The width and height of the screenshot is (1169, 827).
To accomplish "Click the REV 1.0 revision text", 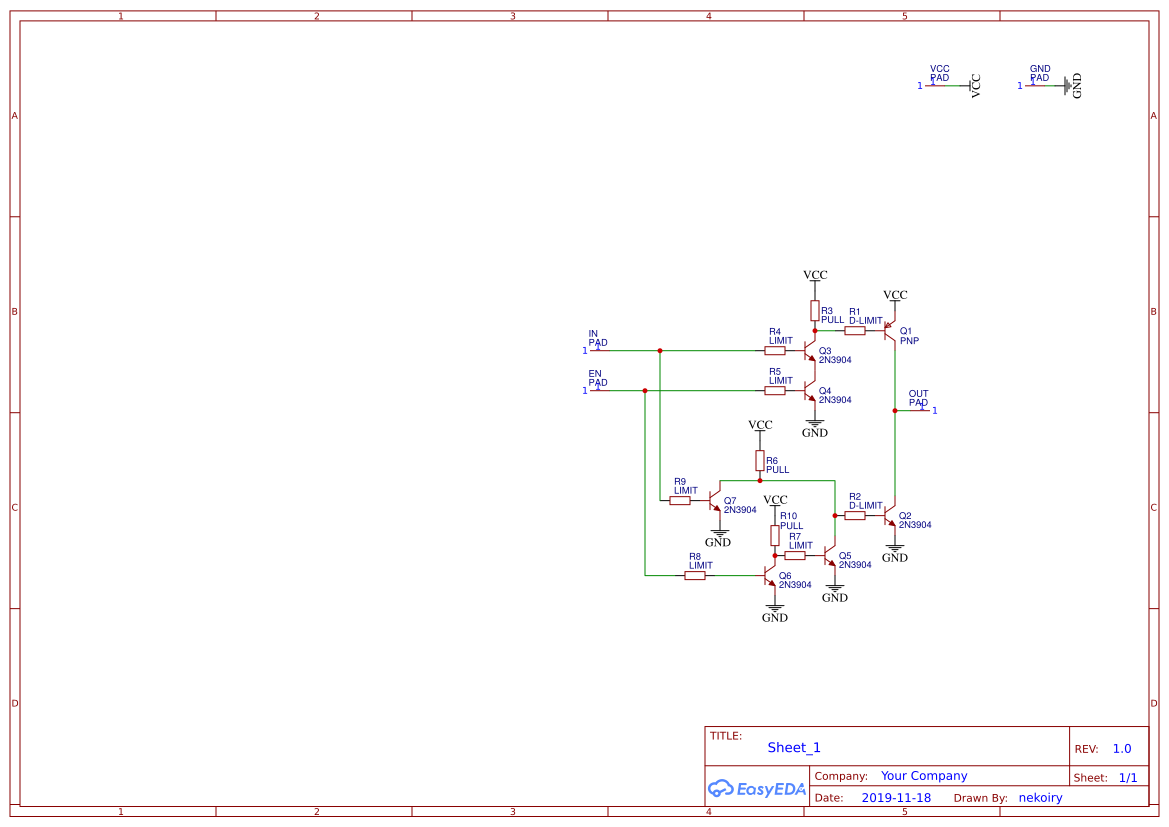I will [1120, 747].
